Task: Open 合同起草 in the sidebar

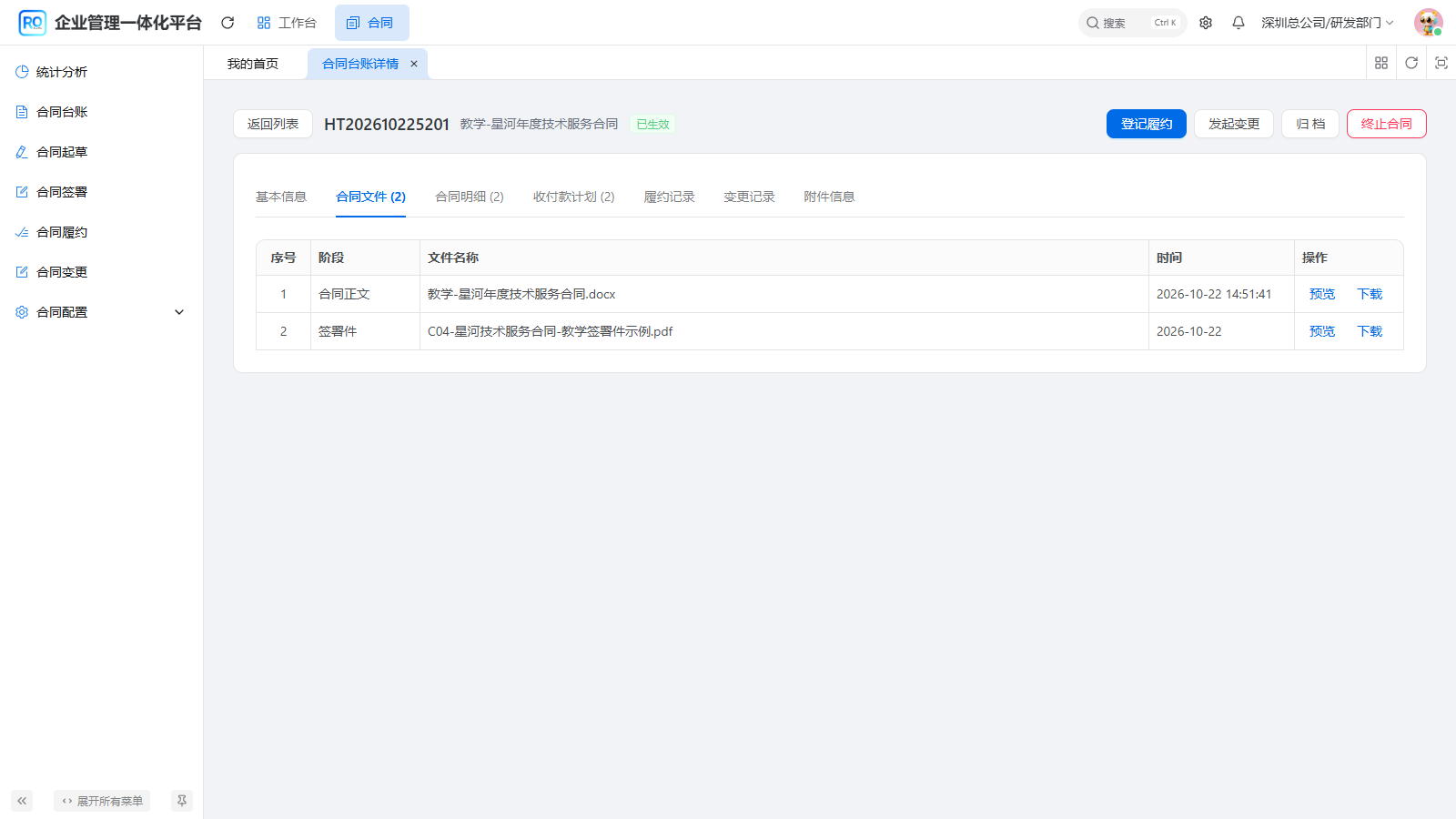Action: [x=101, y=152]
